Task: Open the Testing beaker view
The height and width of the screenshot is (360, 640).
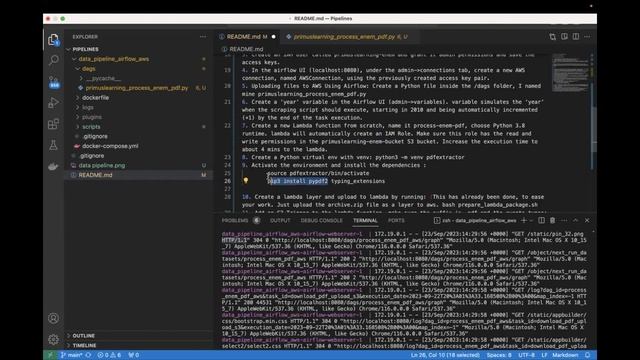Action: [53, 145]
